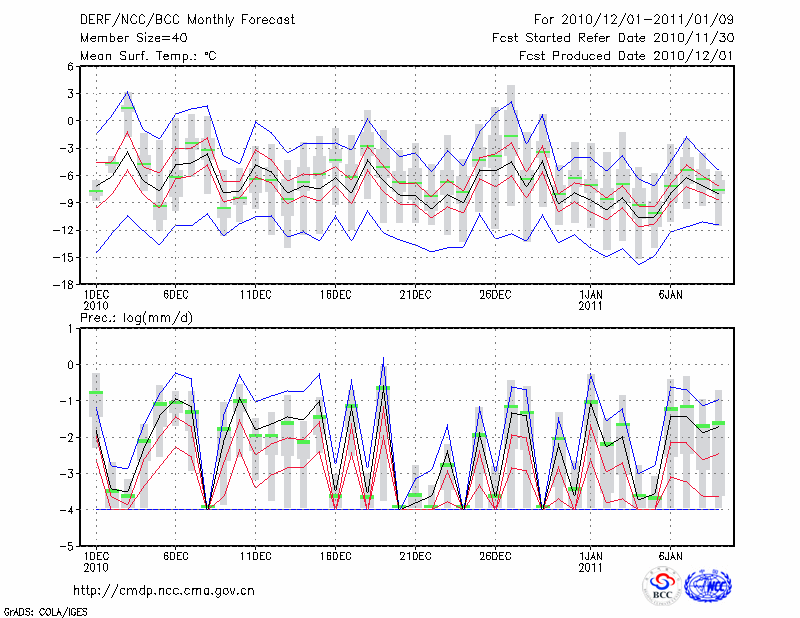Open the cmdp.ncc.cma.gov.cn link
800x618 pixels.
click(x=164, y=590)
